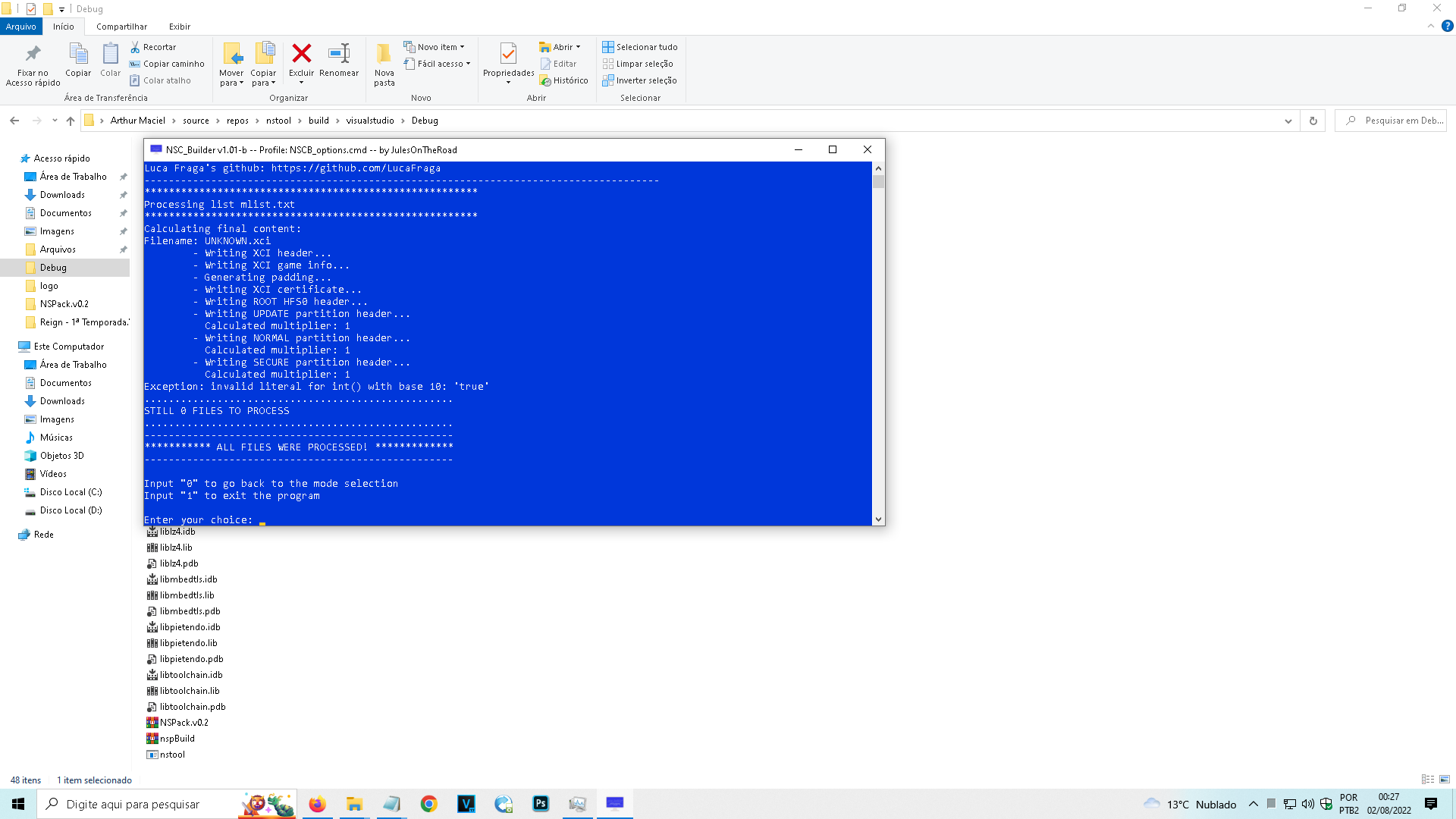Screen dimensions: 1456x819
Task: Click the Editar ribbon button
Action: click(558, 64)
